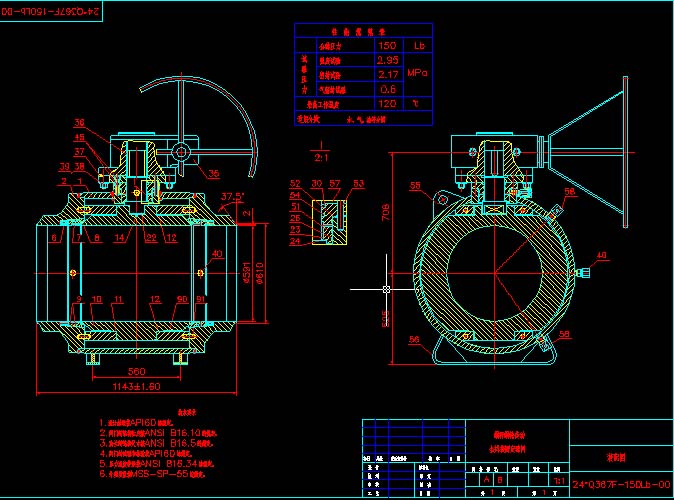Select part balloon number 37

[80, 151]
